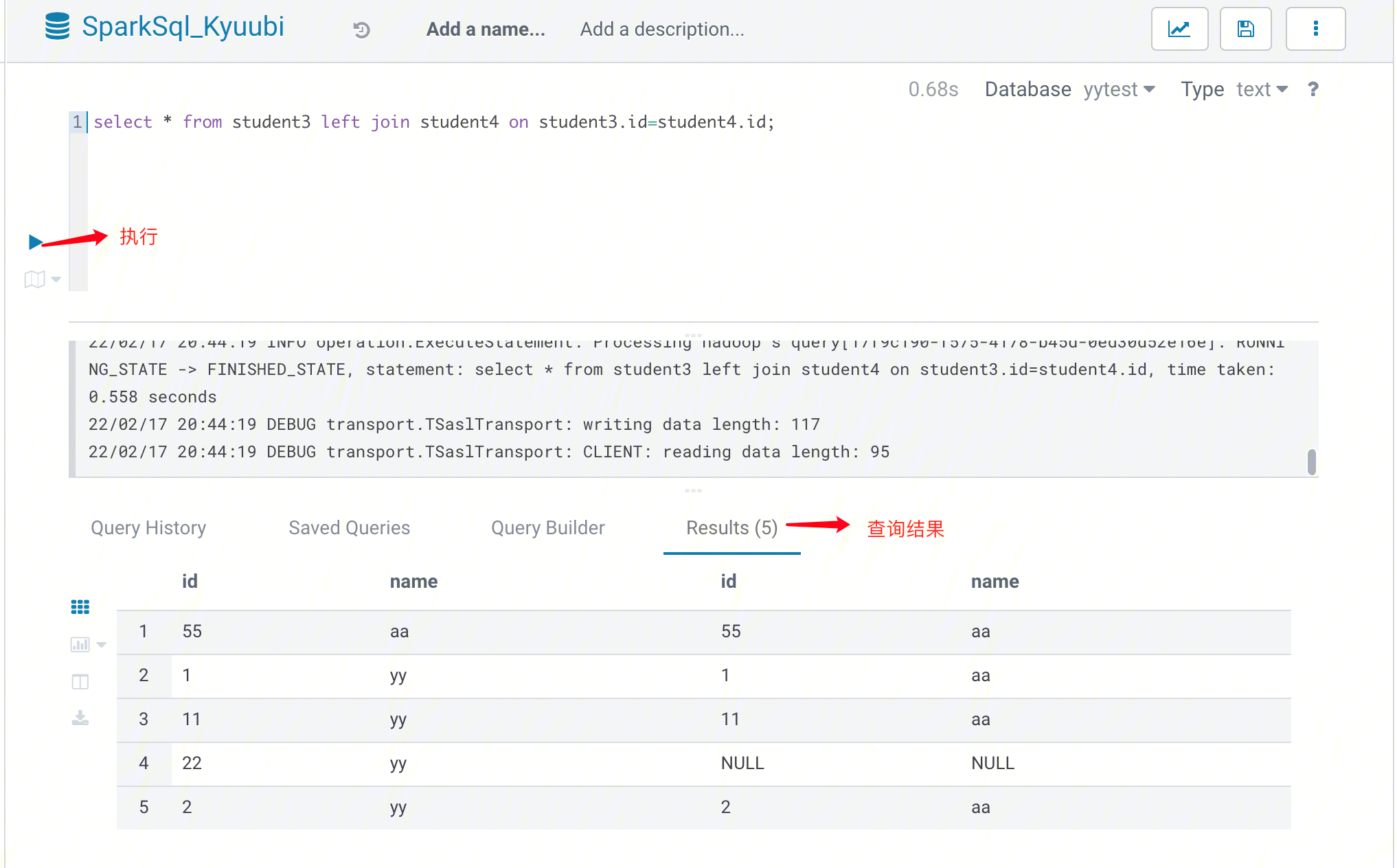Screen dimensions: 1397x868
Task: Open the Type text dropdown
Action: [x=1262, y=89]
